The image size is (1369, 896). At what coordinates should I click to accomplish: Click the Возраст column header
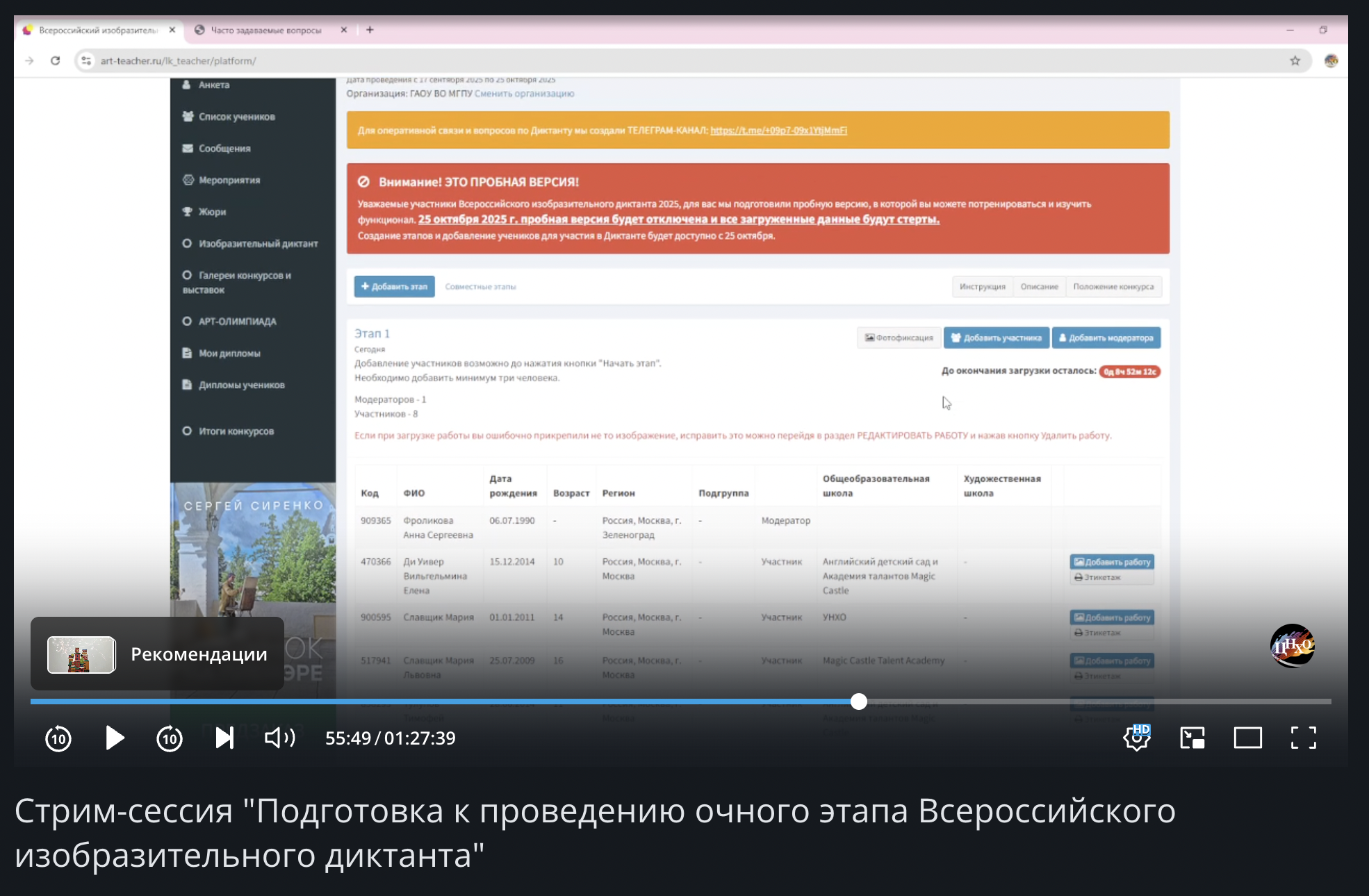[571, 493]
